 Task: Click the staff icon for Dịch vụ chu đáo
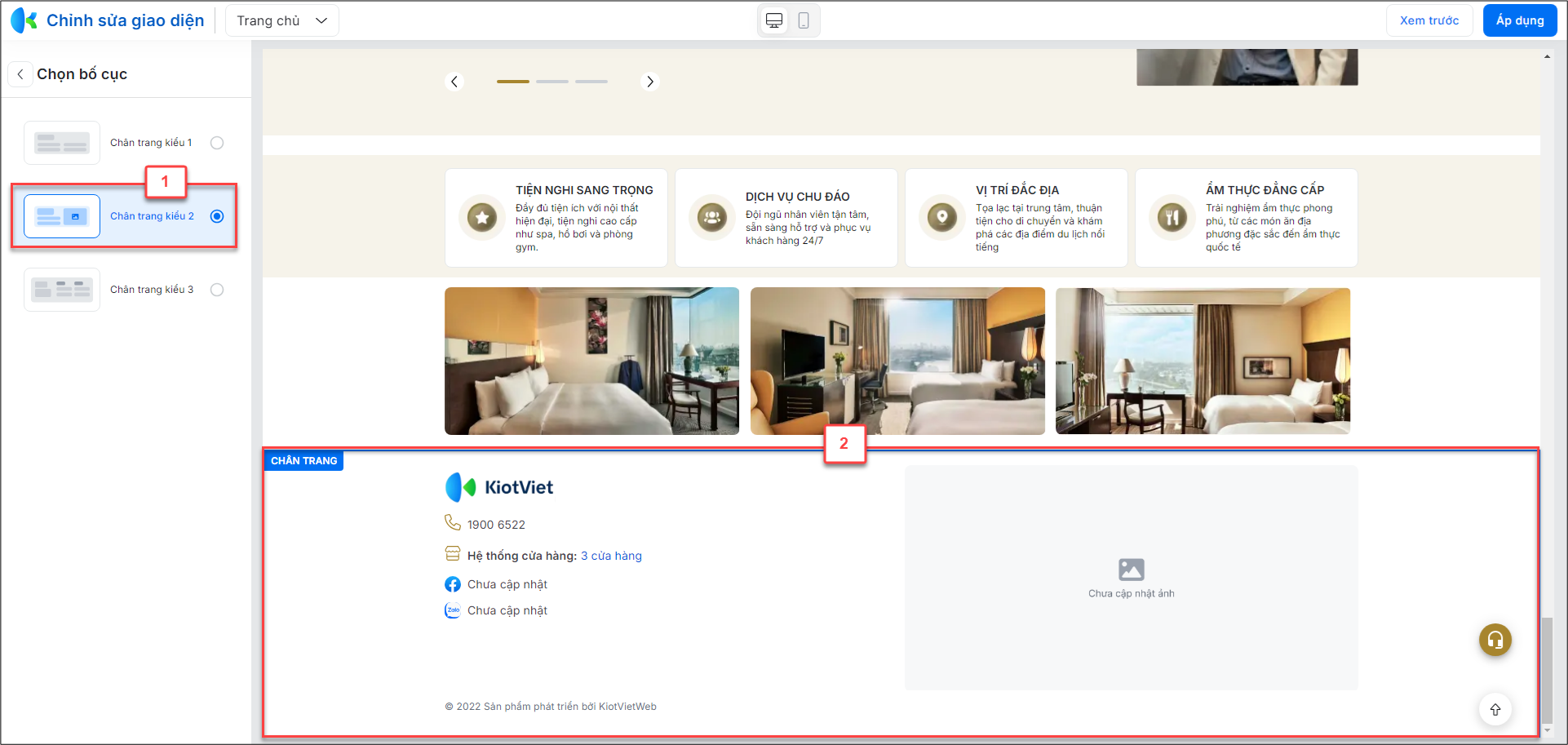click(712, 218)
